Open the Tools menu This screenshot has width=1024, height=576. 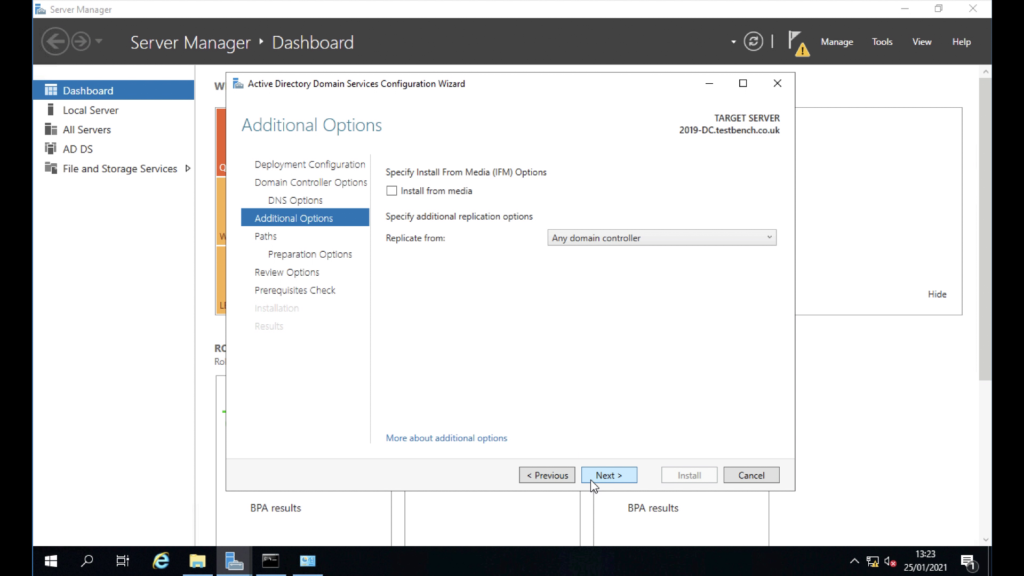[x=881, y=42]
